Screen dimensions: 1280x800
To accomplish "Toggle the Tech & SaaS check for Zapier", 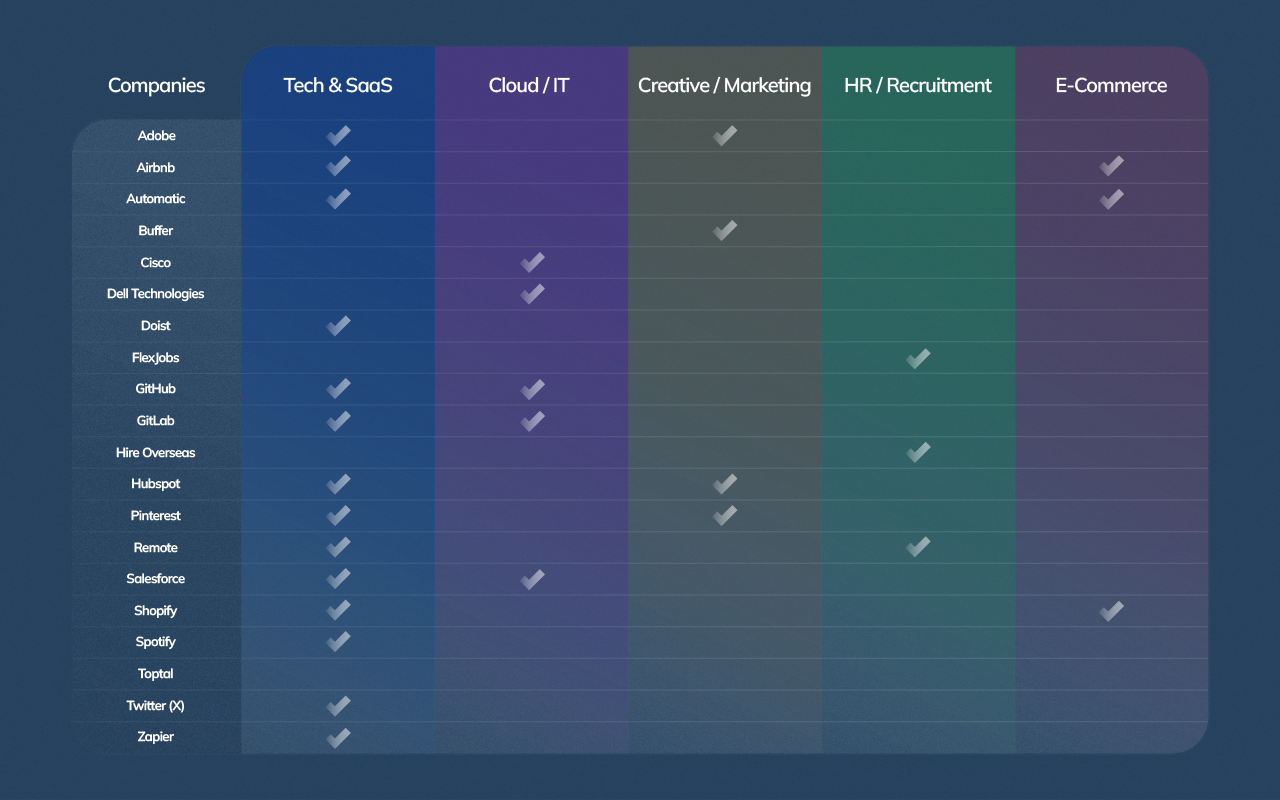I will 338,738.
